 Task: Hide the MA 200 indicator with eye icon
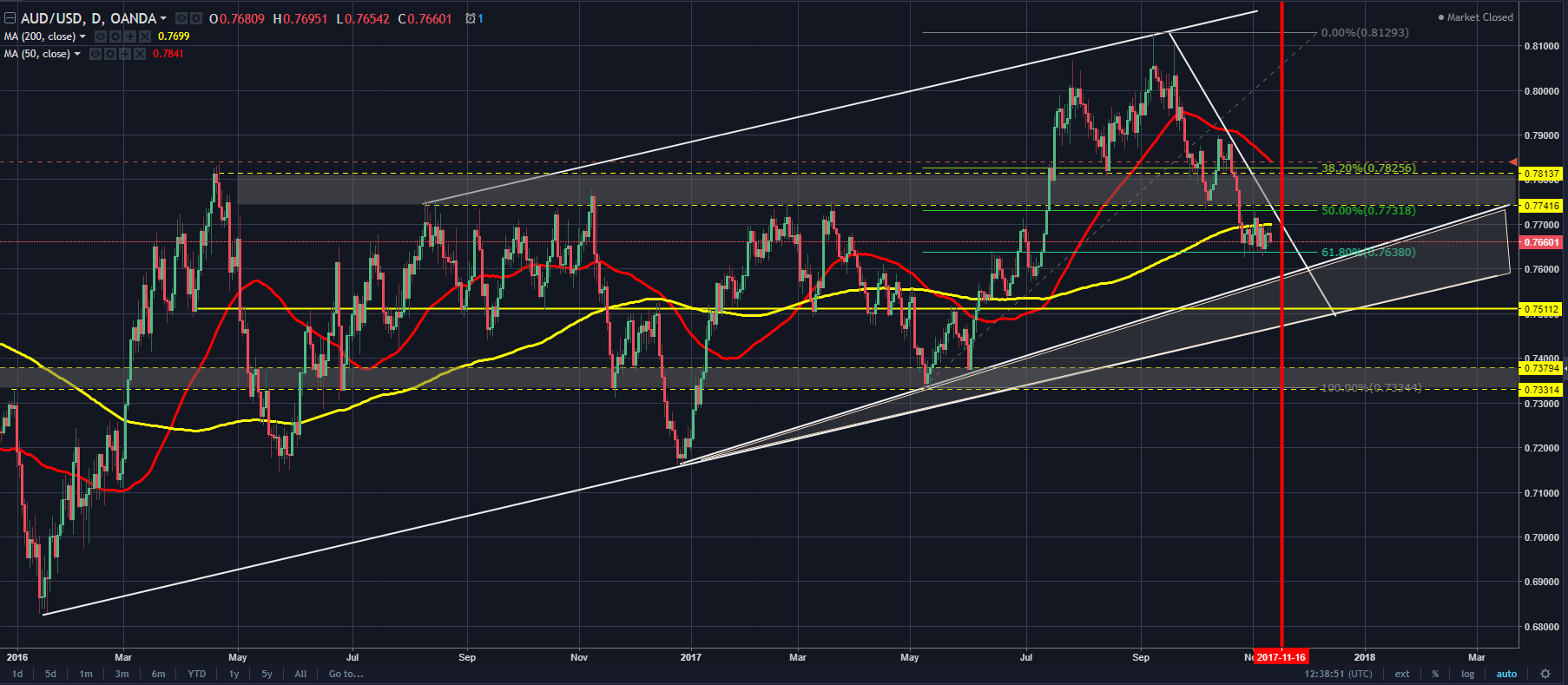[x=101, y=36]
